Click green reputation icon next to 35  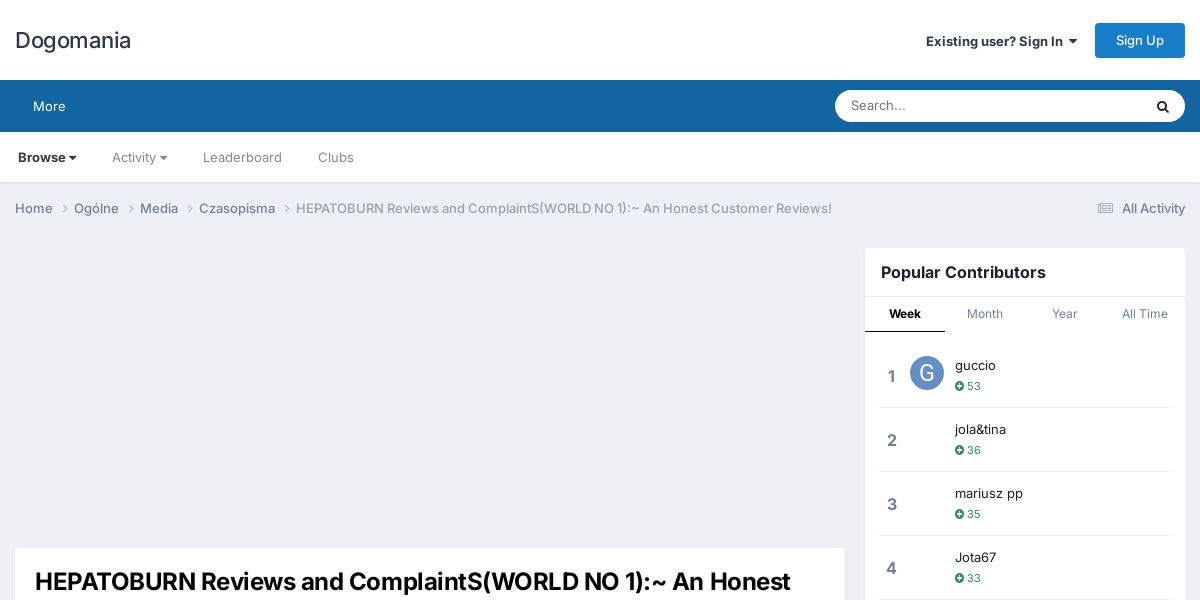959,514
